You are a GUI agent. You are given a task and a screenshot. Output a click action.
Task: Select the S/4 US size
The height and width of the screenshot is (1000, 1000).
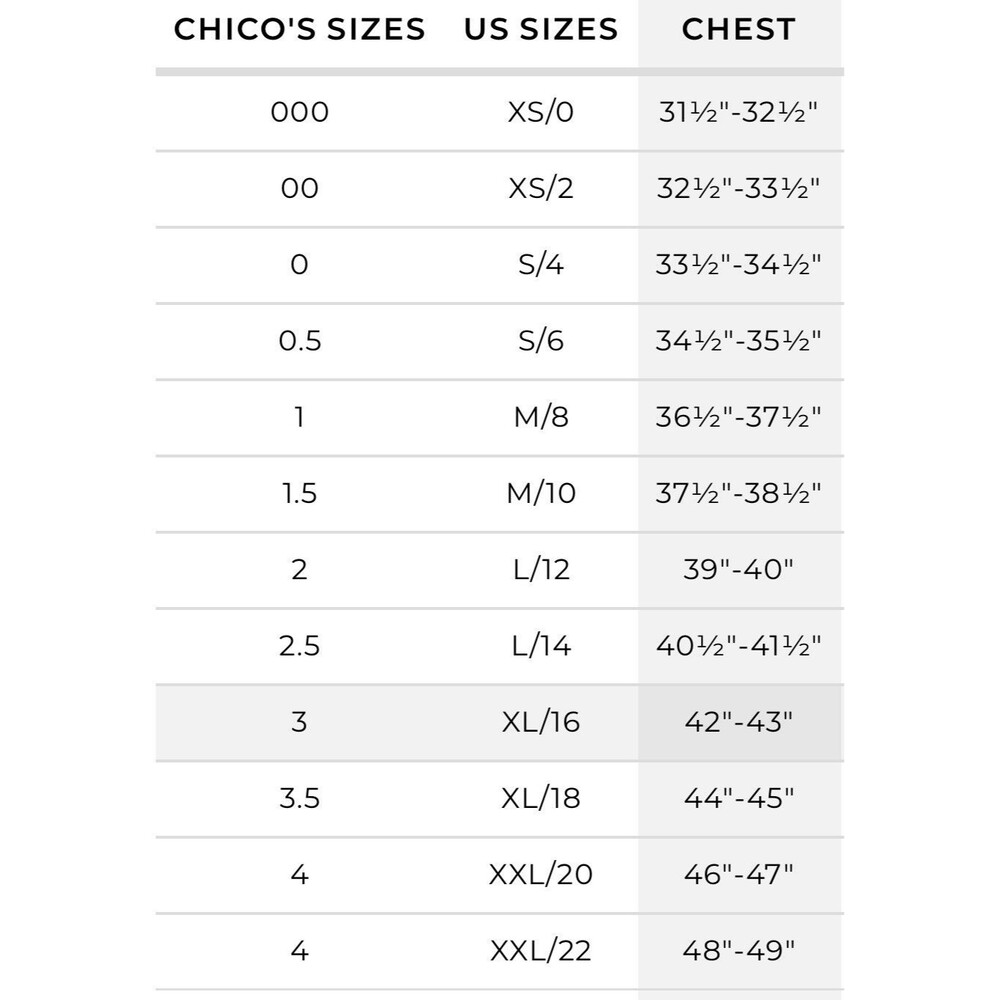tap(541, 265)
